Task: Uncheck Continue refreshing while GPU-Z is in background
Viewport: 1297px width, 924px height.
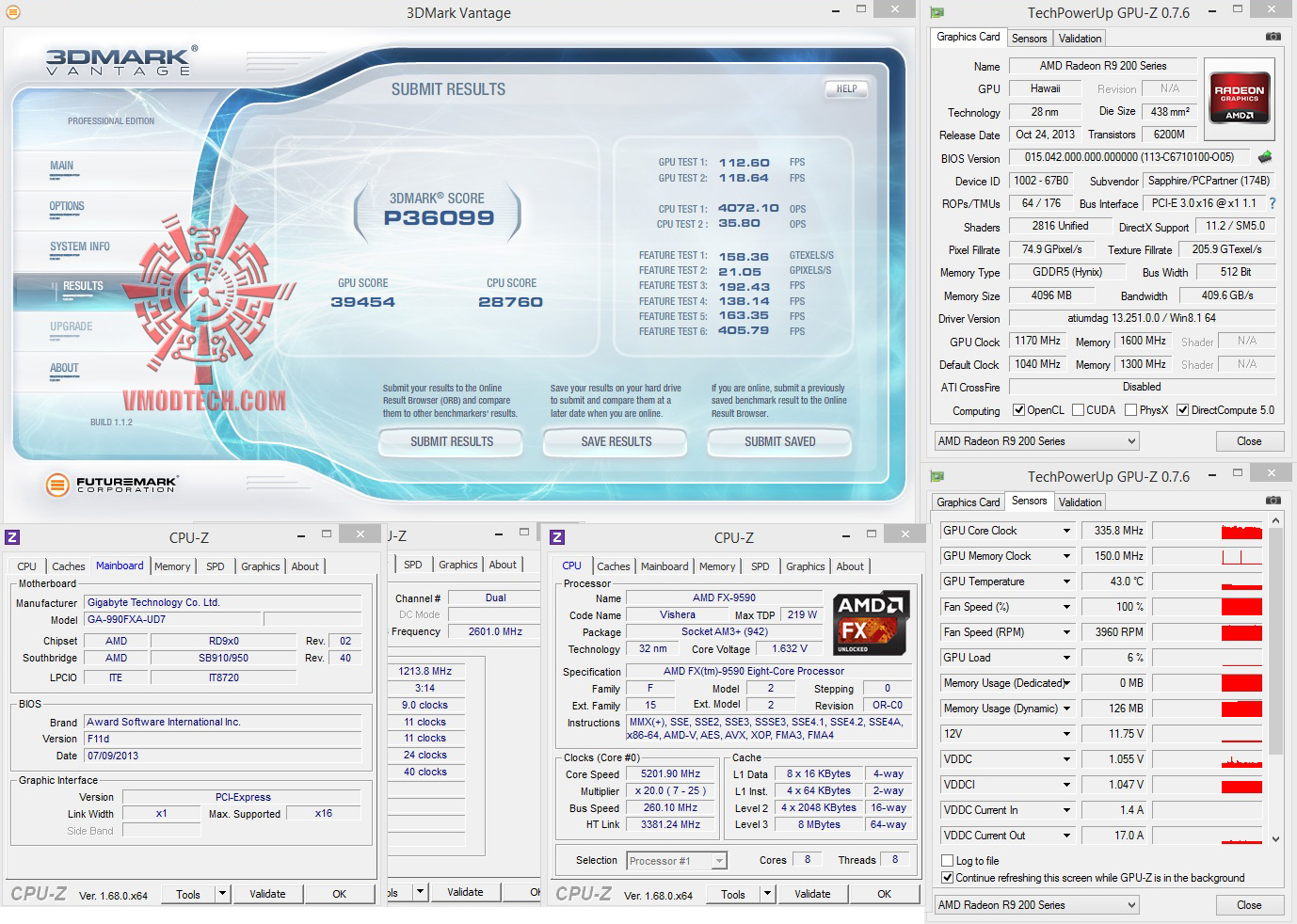Action: pyautogui.click(x=948, y=878)
